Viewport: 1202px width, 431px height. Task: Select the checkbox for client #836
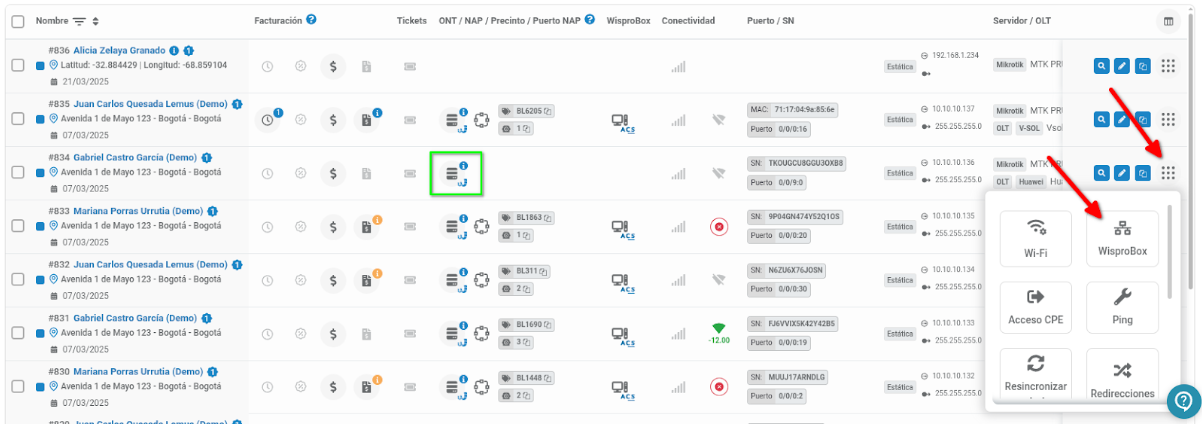17,65
